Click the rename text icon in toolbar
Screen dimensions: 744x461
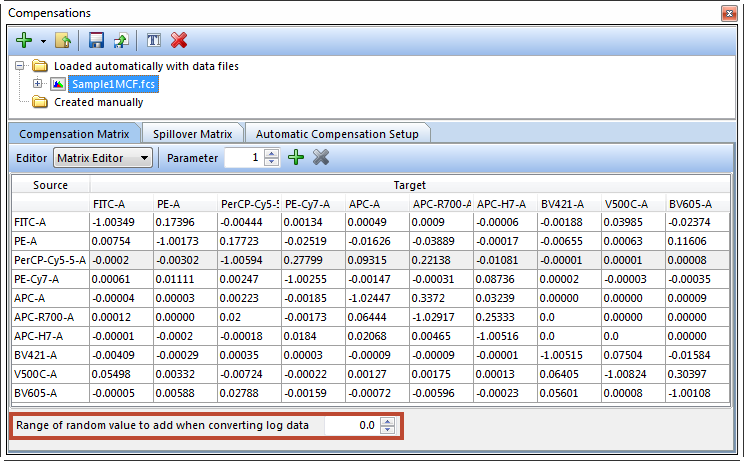click(x=154, y=40)
